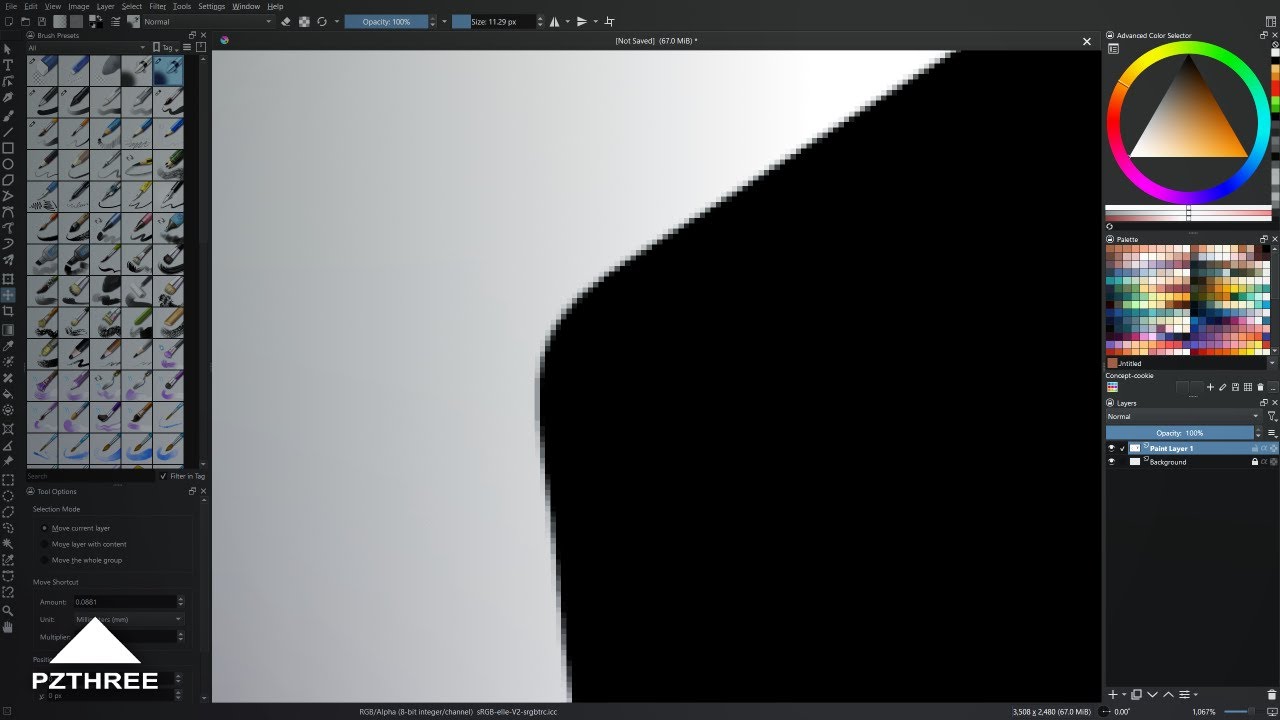Select the Ellipse shape tool
The image size is (1280, 720).
8,164
